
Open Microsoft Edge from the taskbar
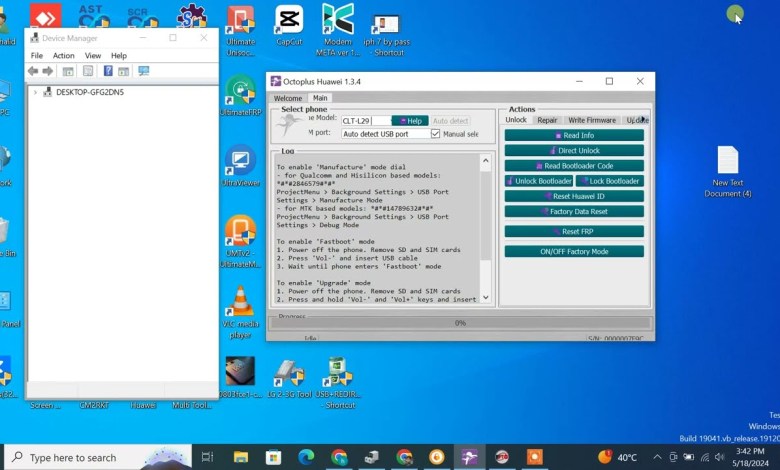point(306,457)
